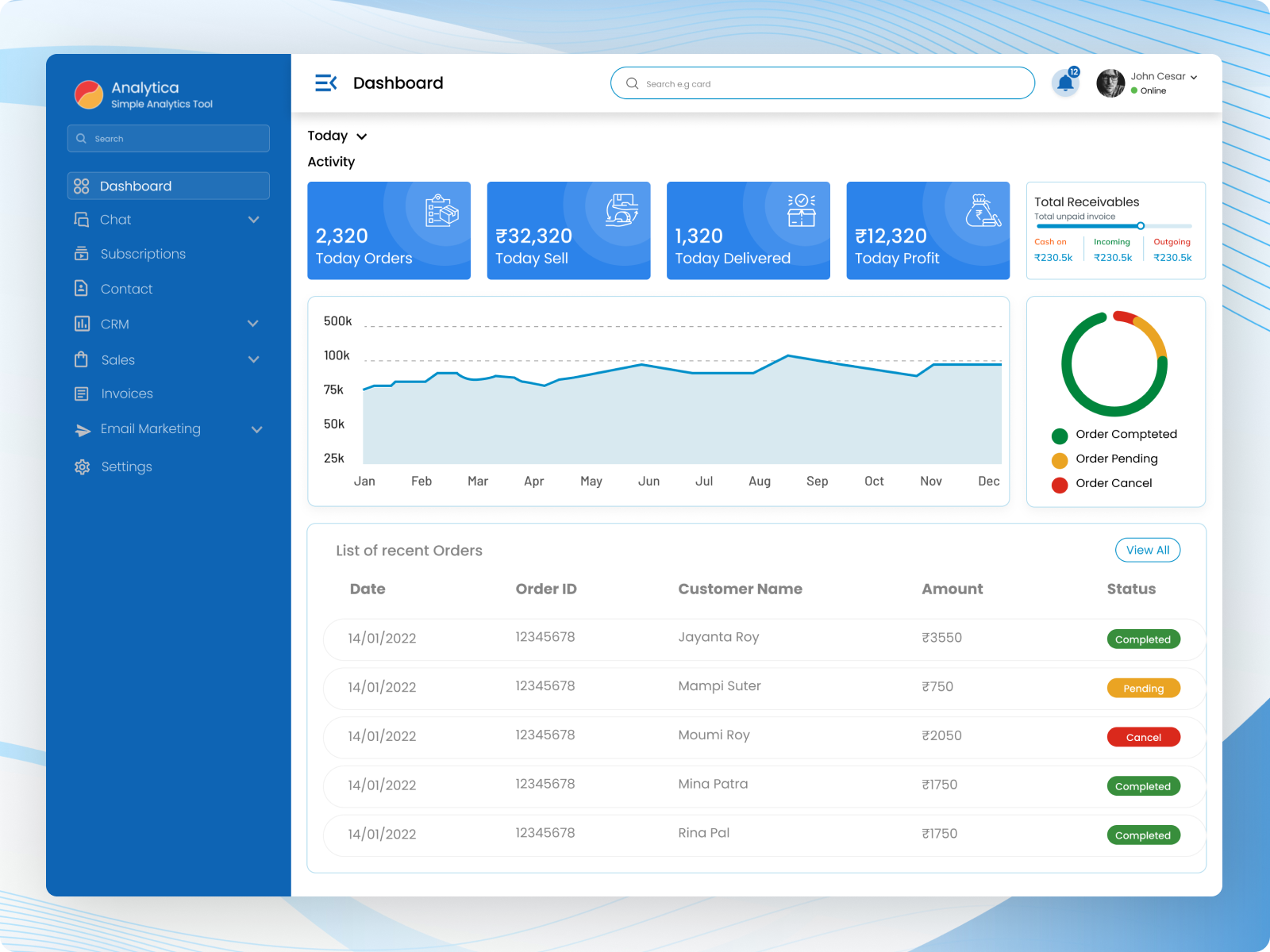Viewport: 1270px width, 952px height.
Task: Click the top search field 'Search e.g card'
Action: [822, 83]
